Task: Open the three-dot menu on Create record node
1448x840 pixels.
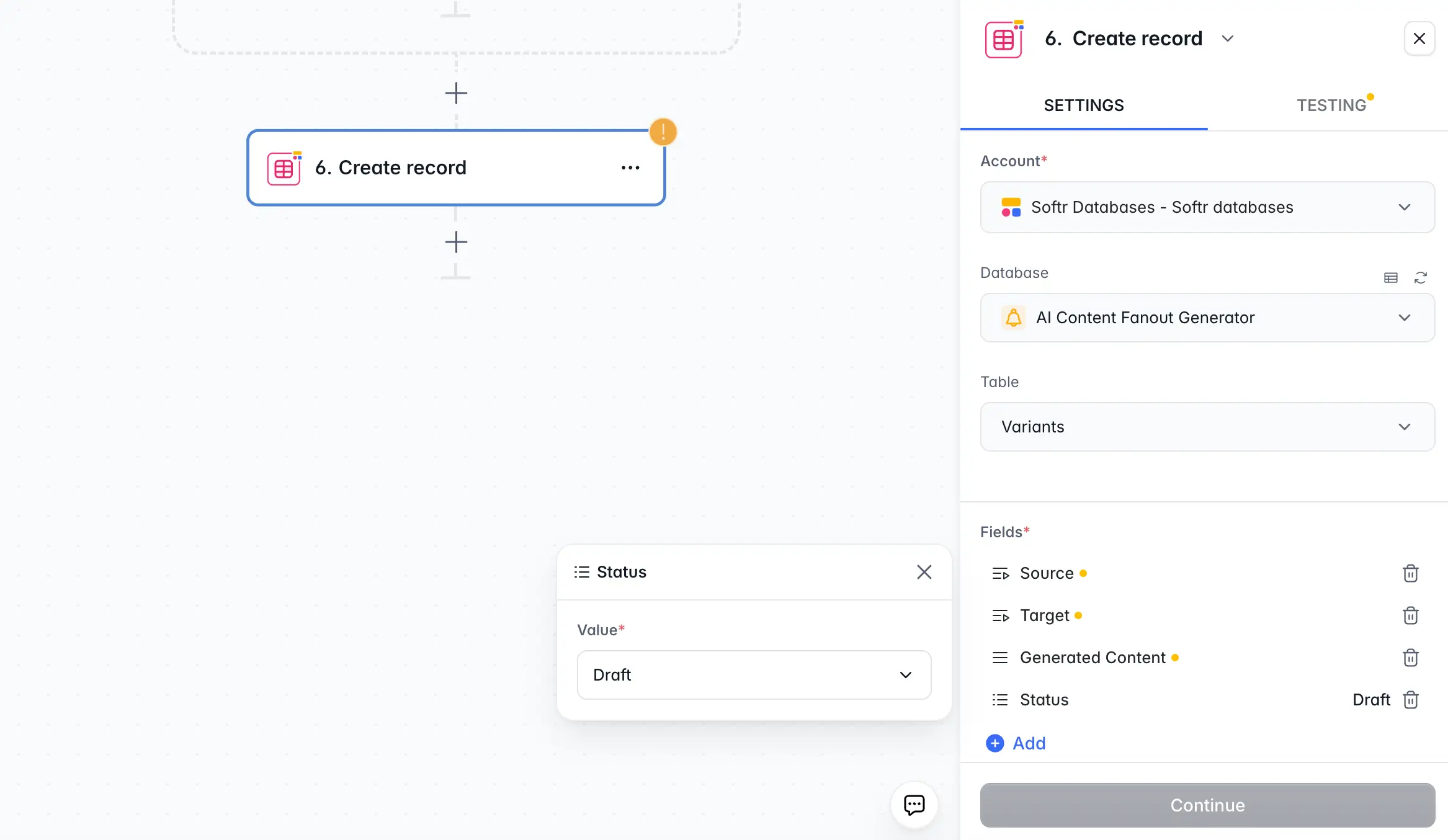Action: [x=630, y=168]
